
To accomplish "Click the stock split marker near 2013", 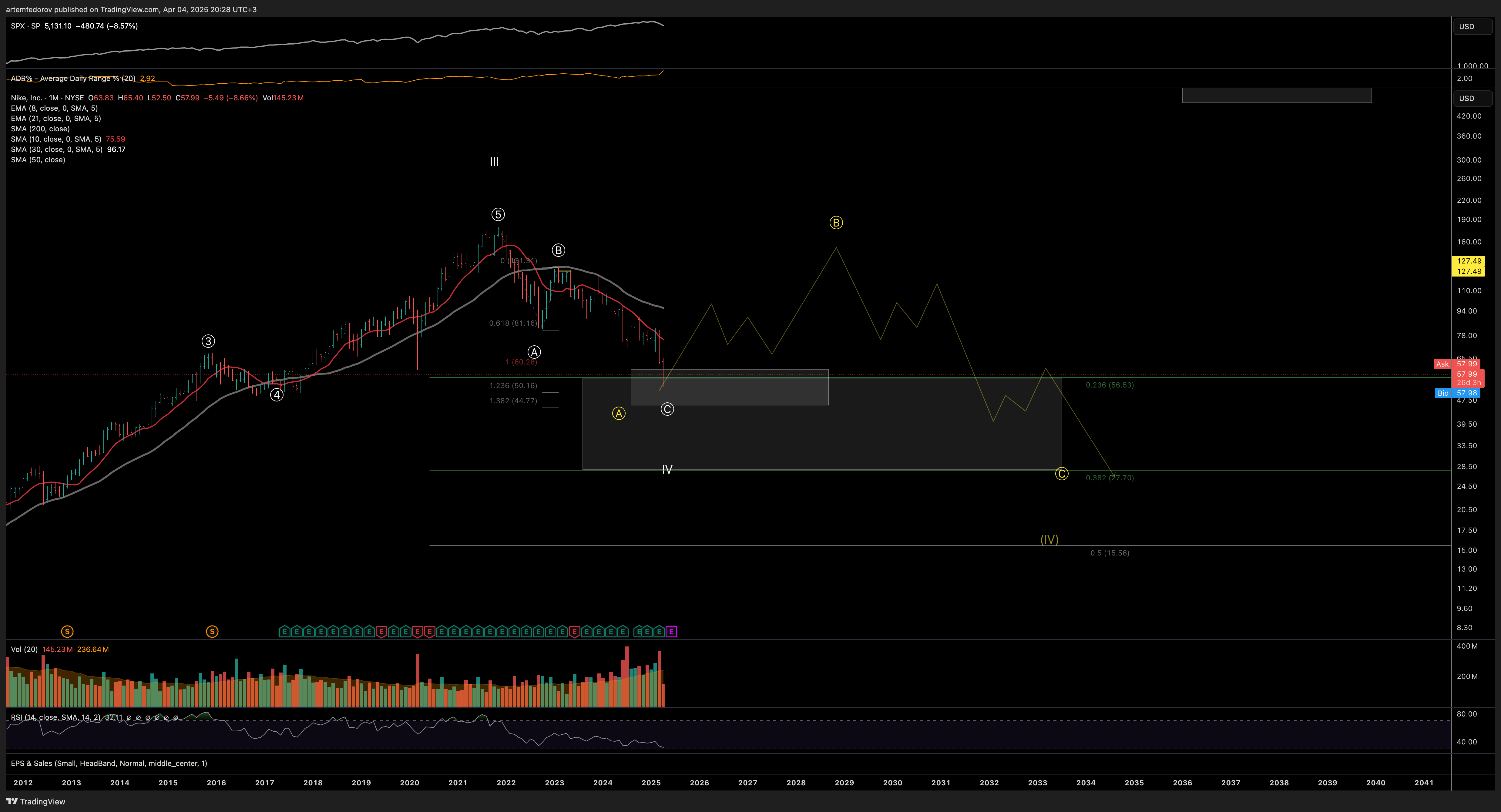I will pos(67,631).
